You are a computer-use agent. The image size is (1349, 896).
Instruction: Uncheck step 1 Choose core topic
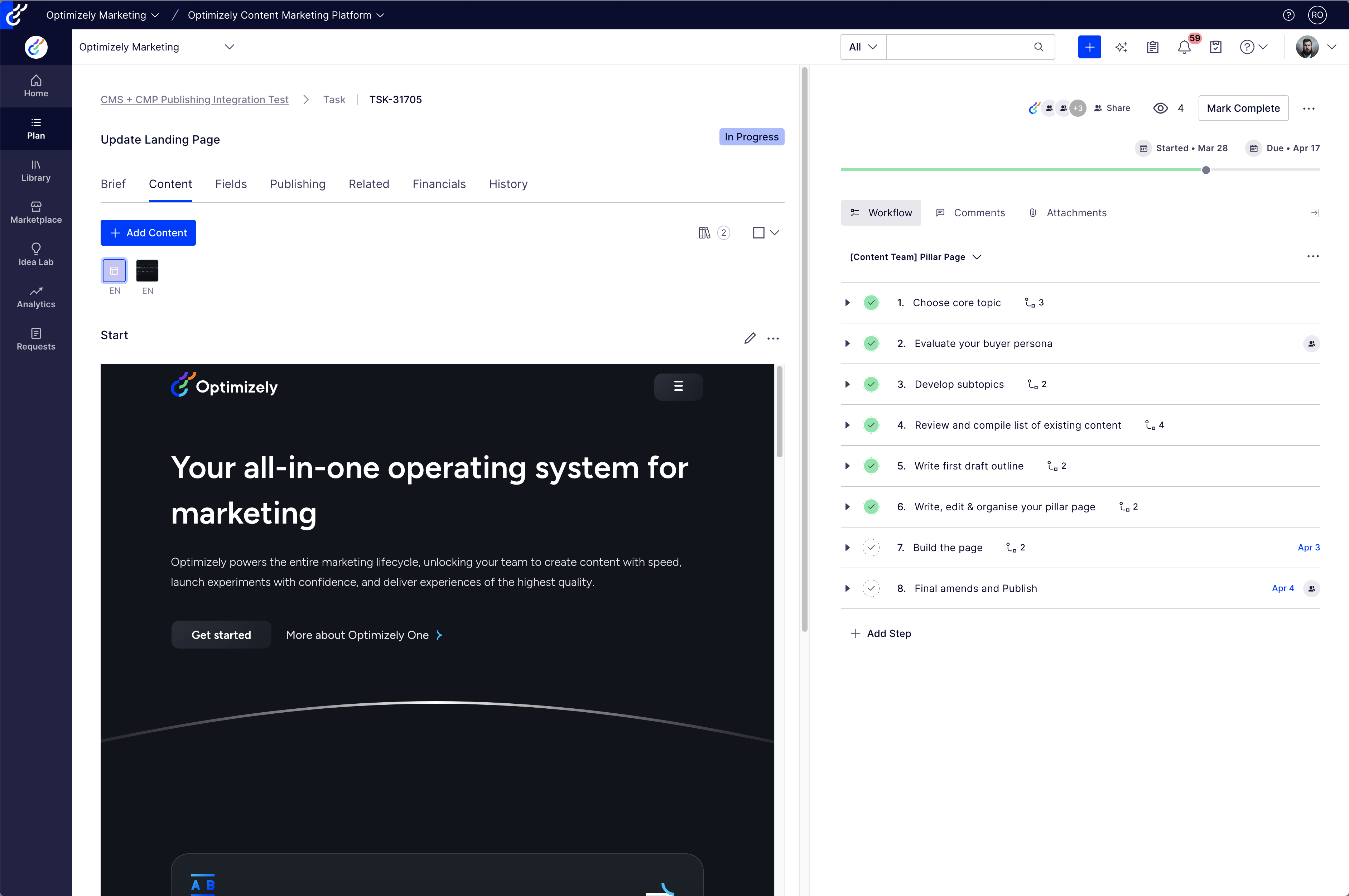point(871,302)
